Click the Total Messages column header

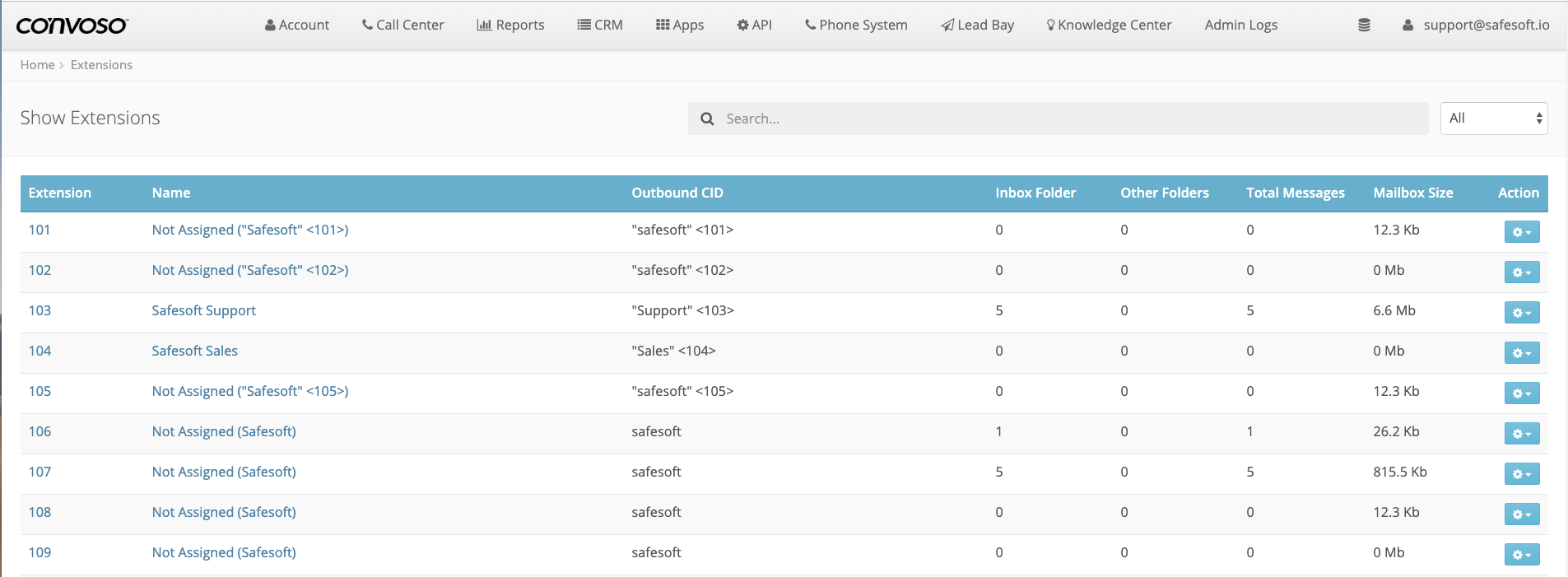point(1296,193)
